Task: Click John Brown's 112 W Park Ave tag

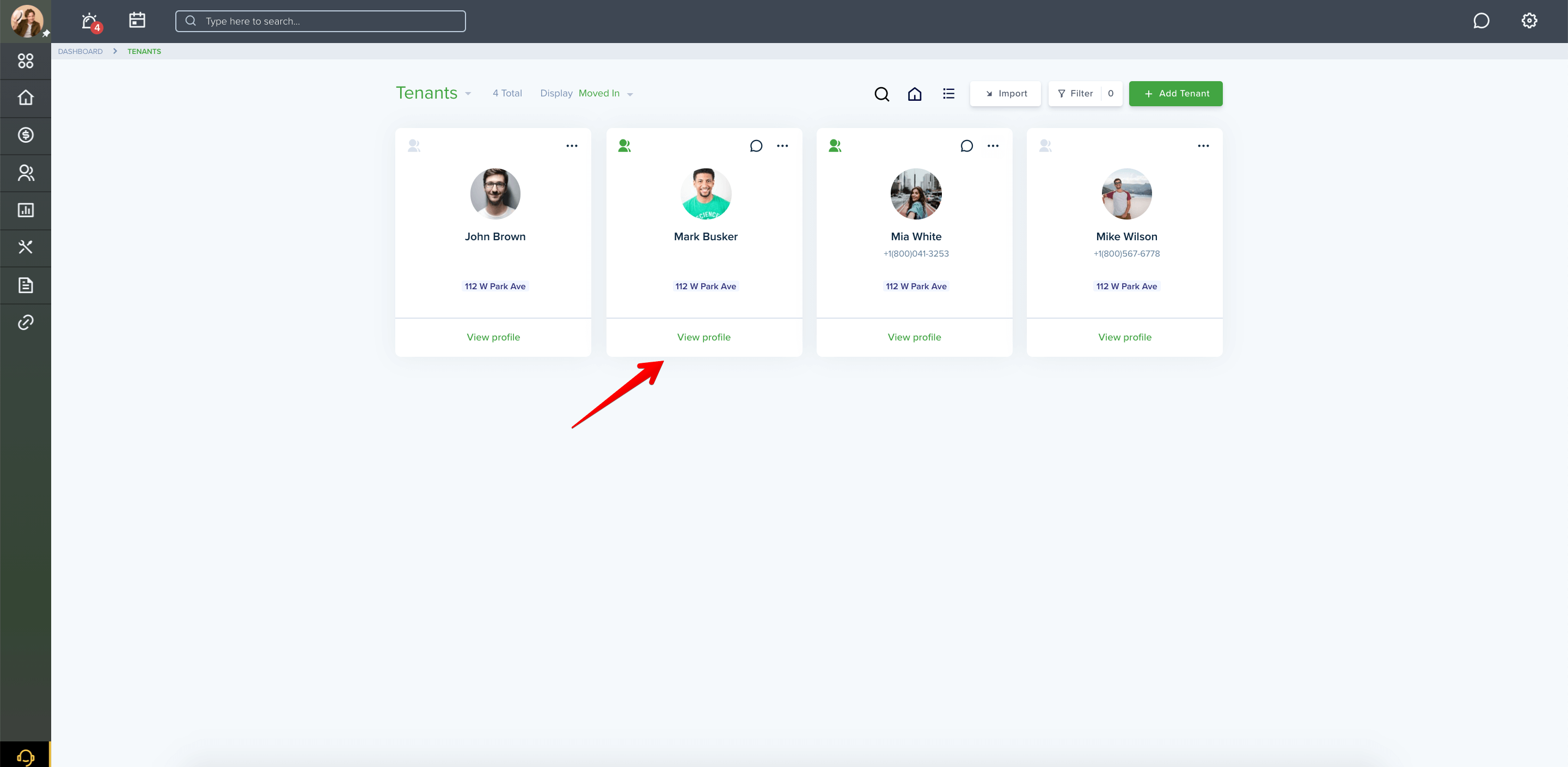Action: click(495, 287)
